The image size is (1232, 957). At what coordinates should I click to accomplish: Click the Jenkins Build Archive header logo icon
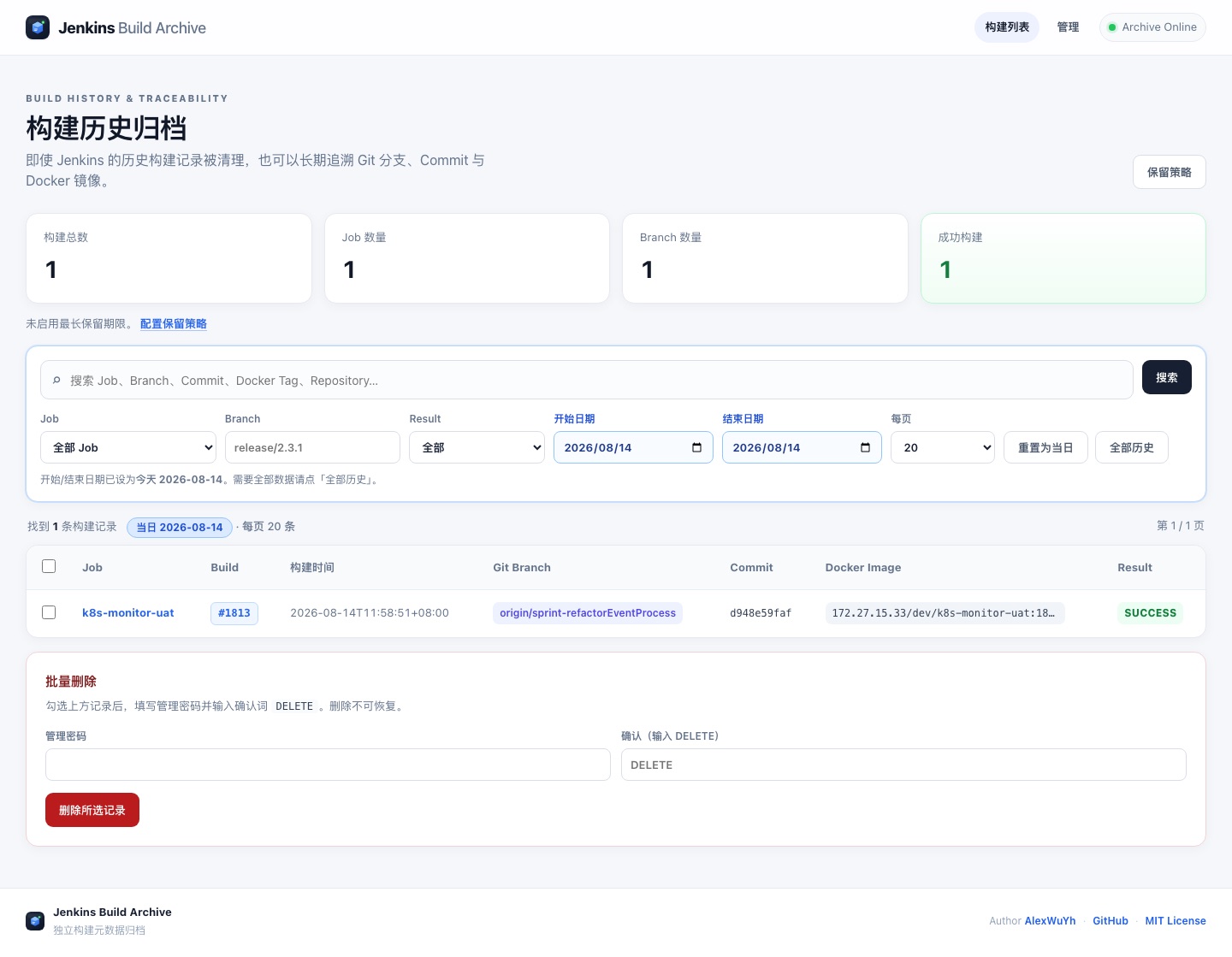tap(38, 27)
